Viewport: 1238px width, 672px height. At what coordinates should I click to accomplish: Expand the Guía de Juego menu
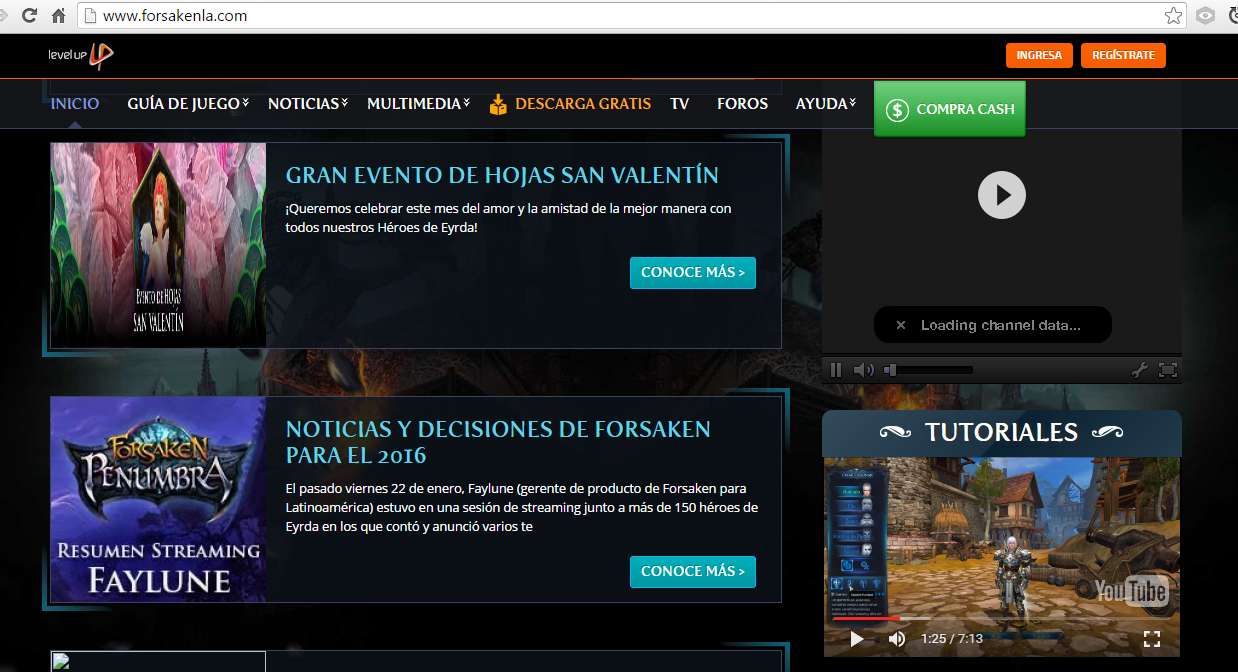188,104
